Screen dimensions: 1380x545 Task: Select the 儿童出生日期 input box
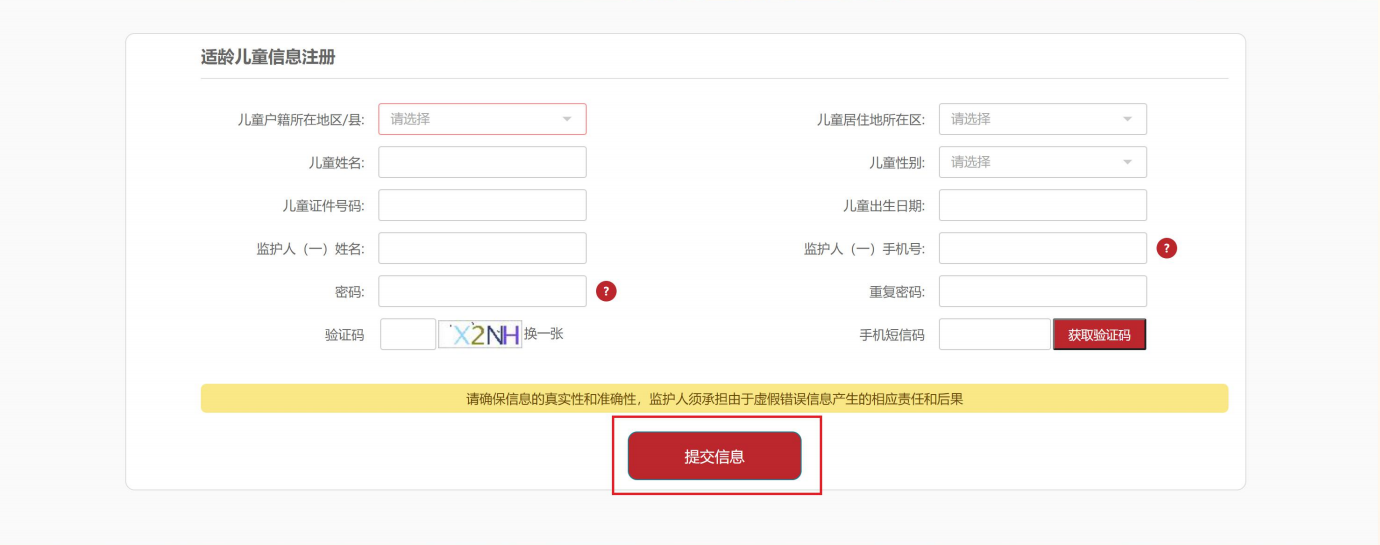(x=1042, y=205)
